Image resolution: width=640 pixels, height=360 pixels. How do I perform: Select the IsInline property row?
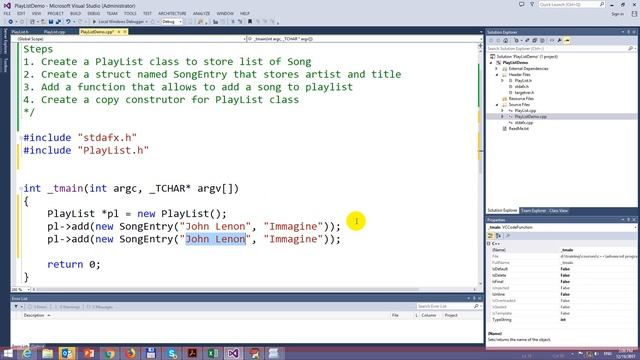[563, 294]
